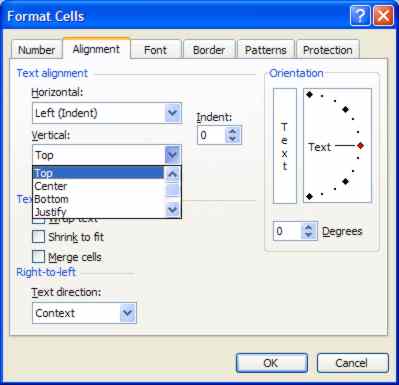Switch to the Font tab
This screenshot has width=399, height=385.
click(x=155, y=50)
